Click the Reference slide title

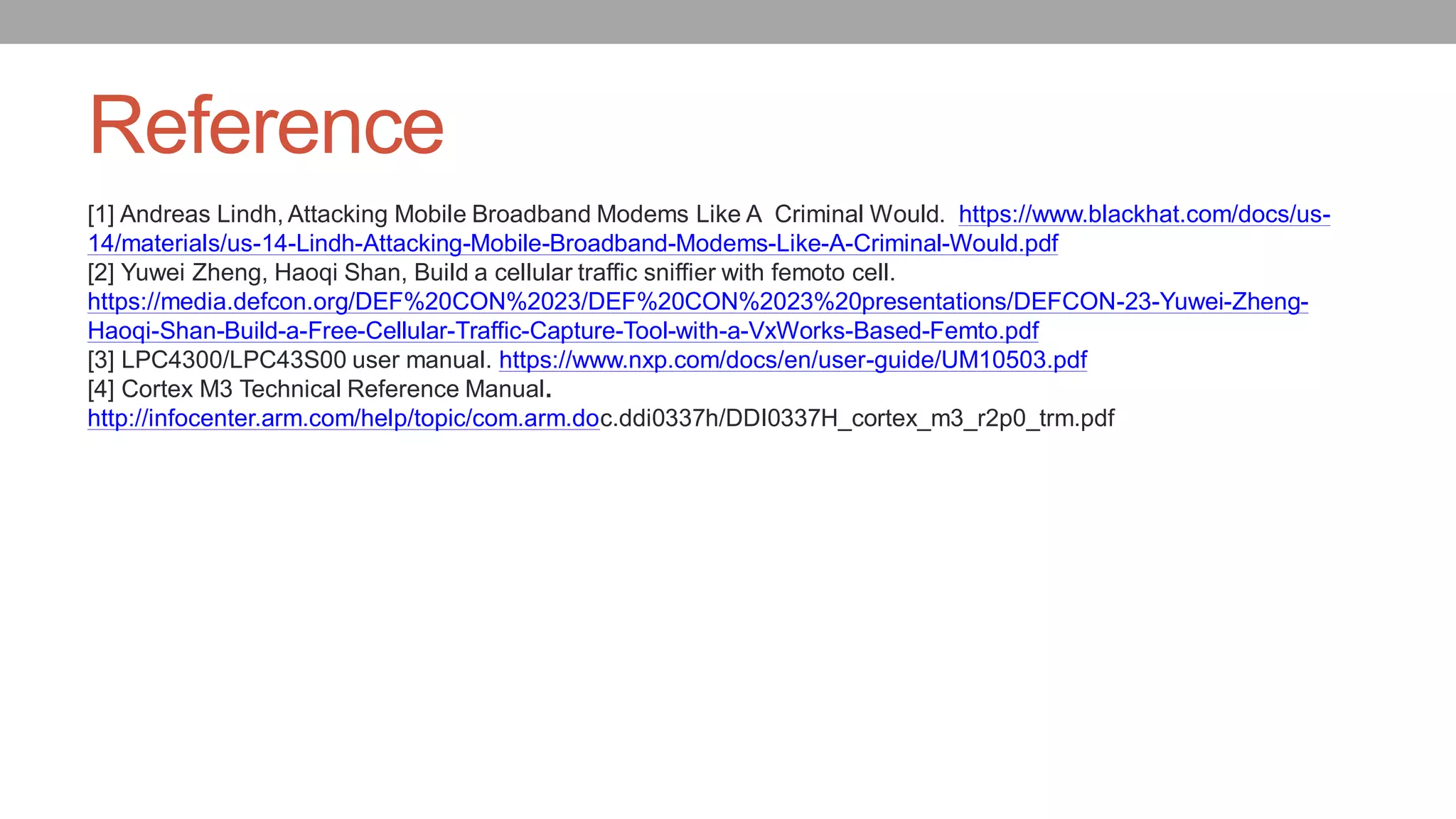[x=266, y=125]
